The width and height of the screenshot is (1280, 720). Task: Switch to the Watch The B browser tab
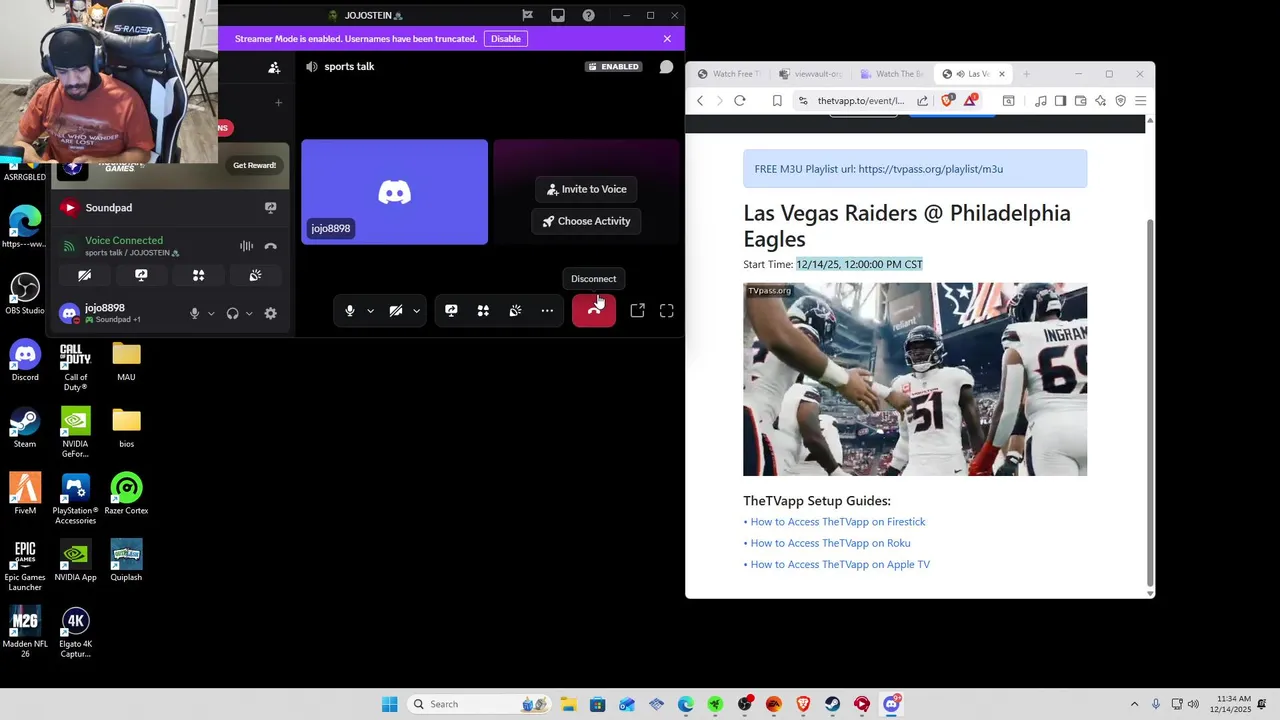click(892, 74)
